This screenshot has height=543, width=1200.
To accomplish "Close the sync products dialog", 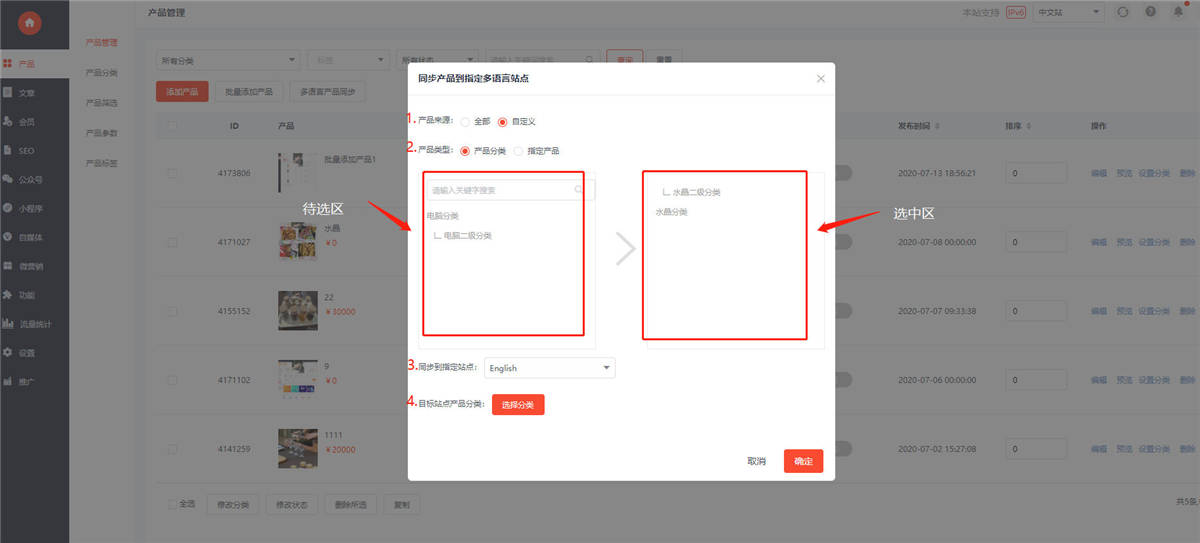I will pos(821,78).
